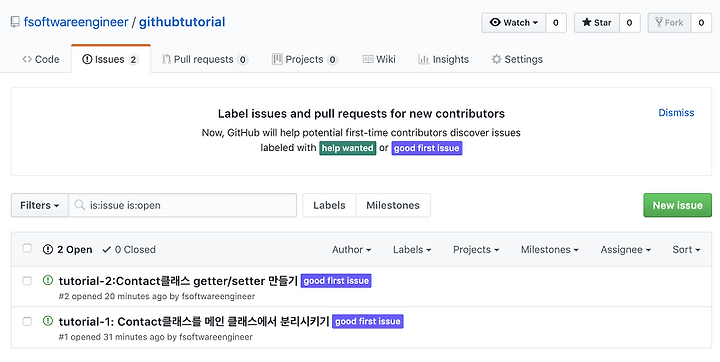Open the Watch dropdown
Screen dimensions: 720x362
click(514, 23)
